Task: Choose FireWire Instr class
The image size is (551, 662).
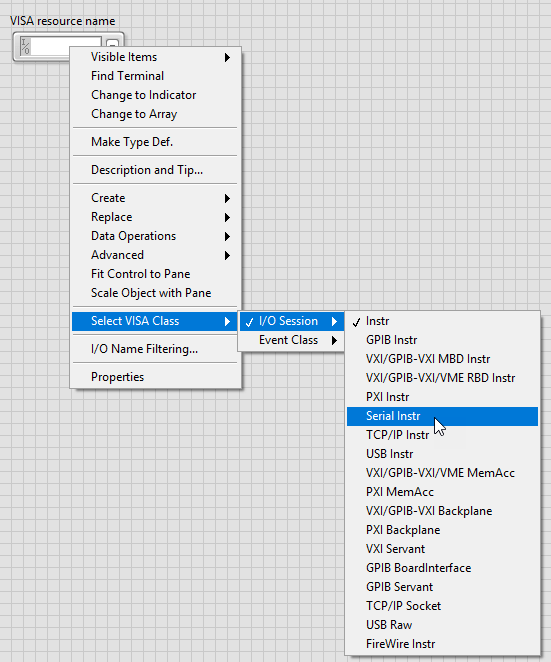Action: [x=442, y=644]
